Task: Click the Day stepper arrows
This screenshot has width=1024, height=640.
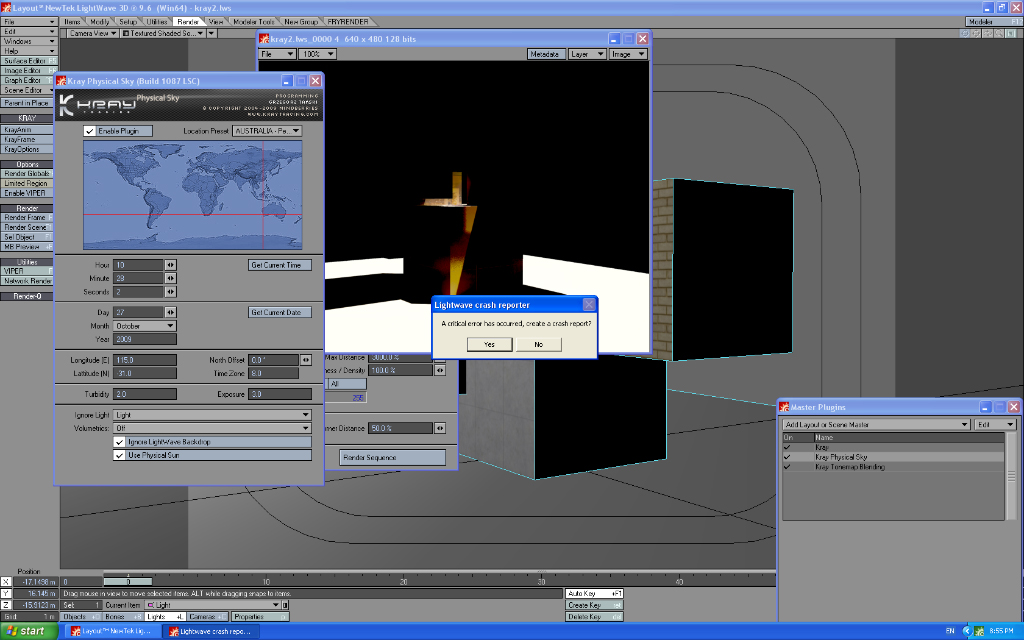Action: pyautogui.click(x=170, y=312)
